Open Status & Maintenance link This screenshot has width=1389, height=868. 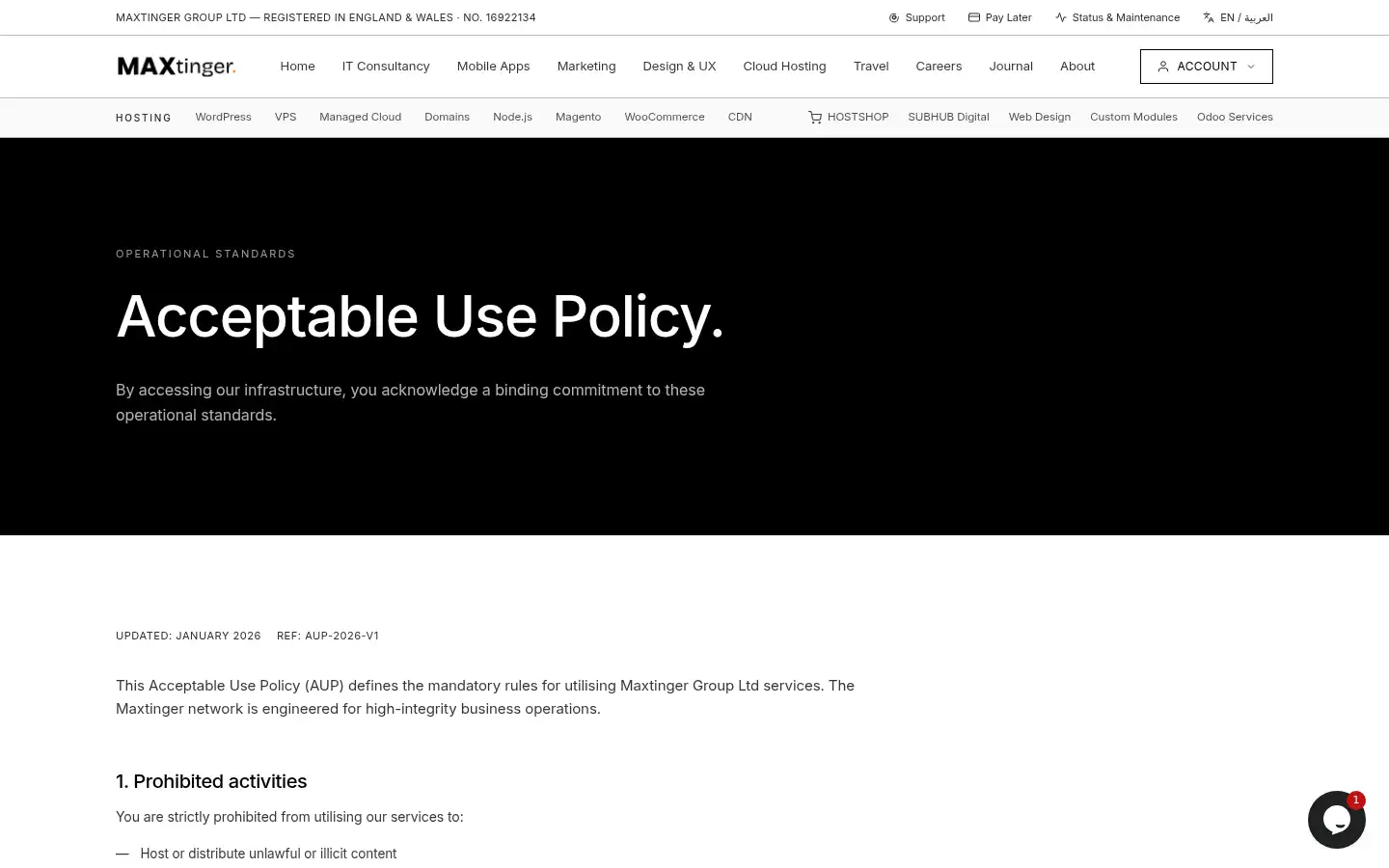pyautogui.click(x=1117, y=17)
